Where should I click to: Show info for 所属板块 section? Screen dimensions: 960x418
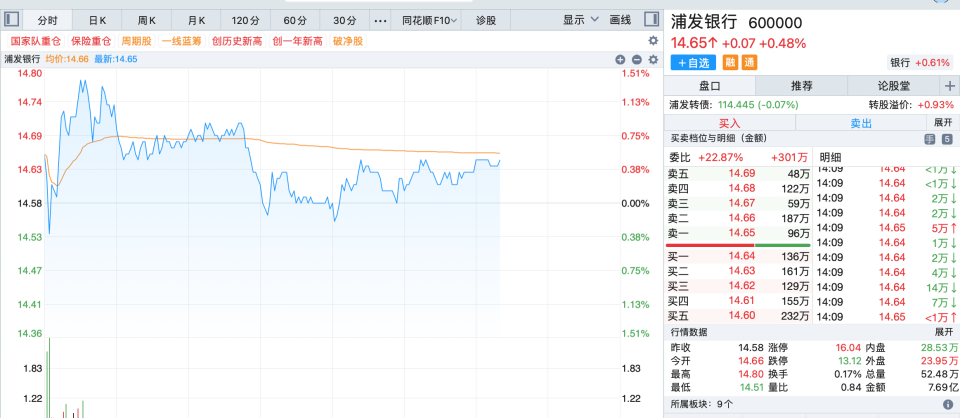click(x=948, y=405)
